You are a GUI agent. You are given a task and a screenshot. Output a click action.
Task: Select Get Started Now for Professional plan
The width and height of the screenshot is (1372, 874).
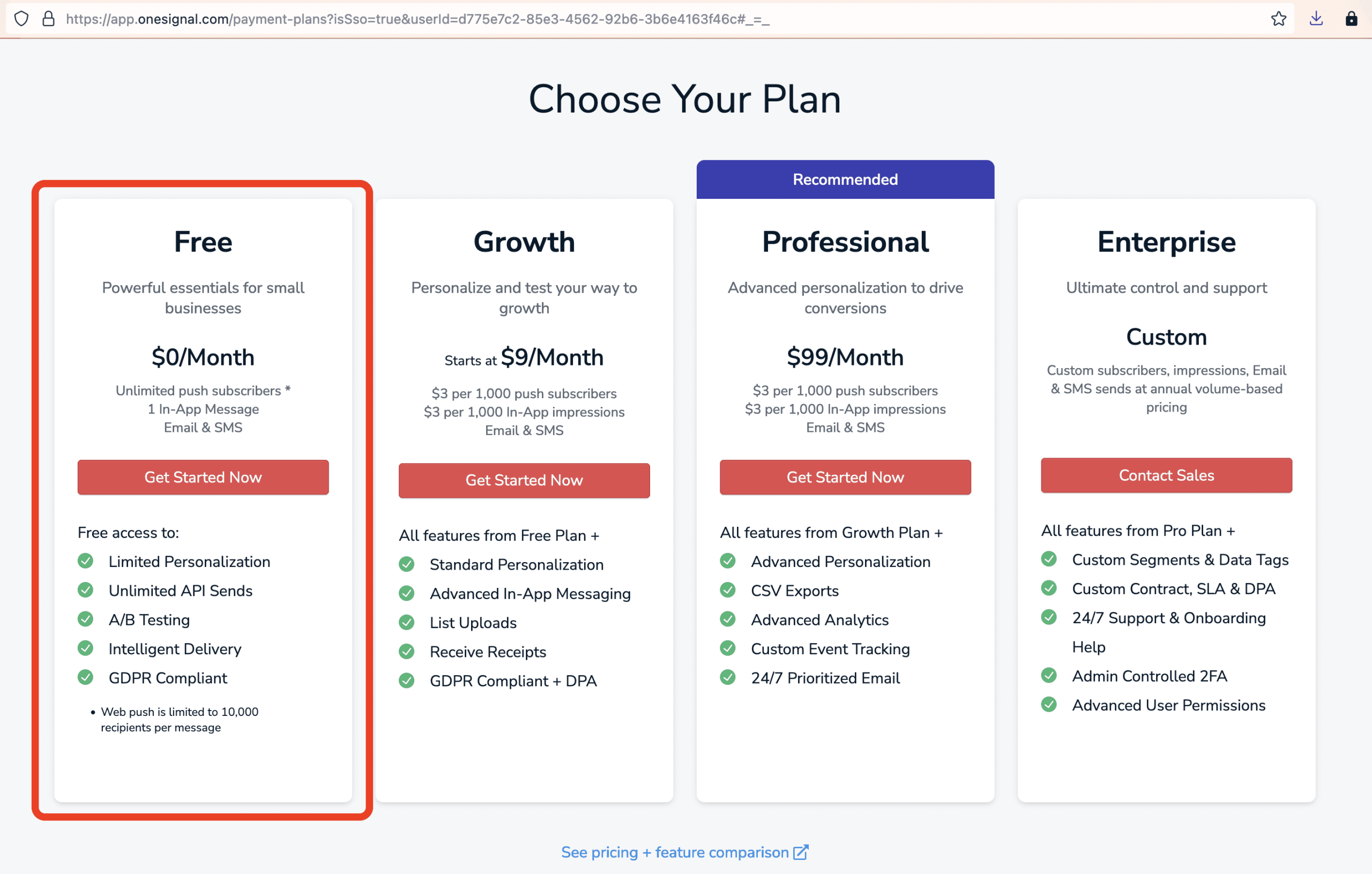(x=845, y=477)
